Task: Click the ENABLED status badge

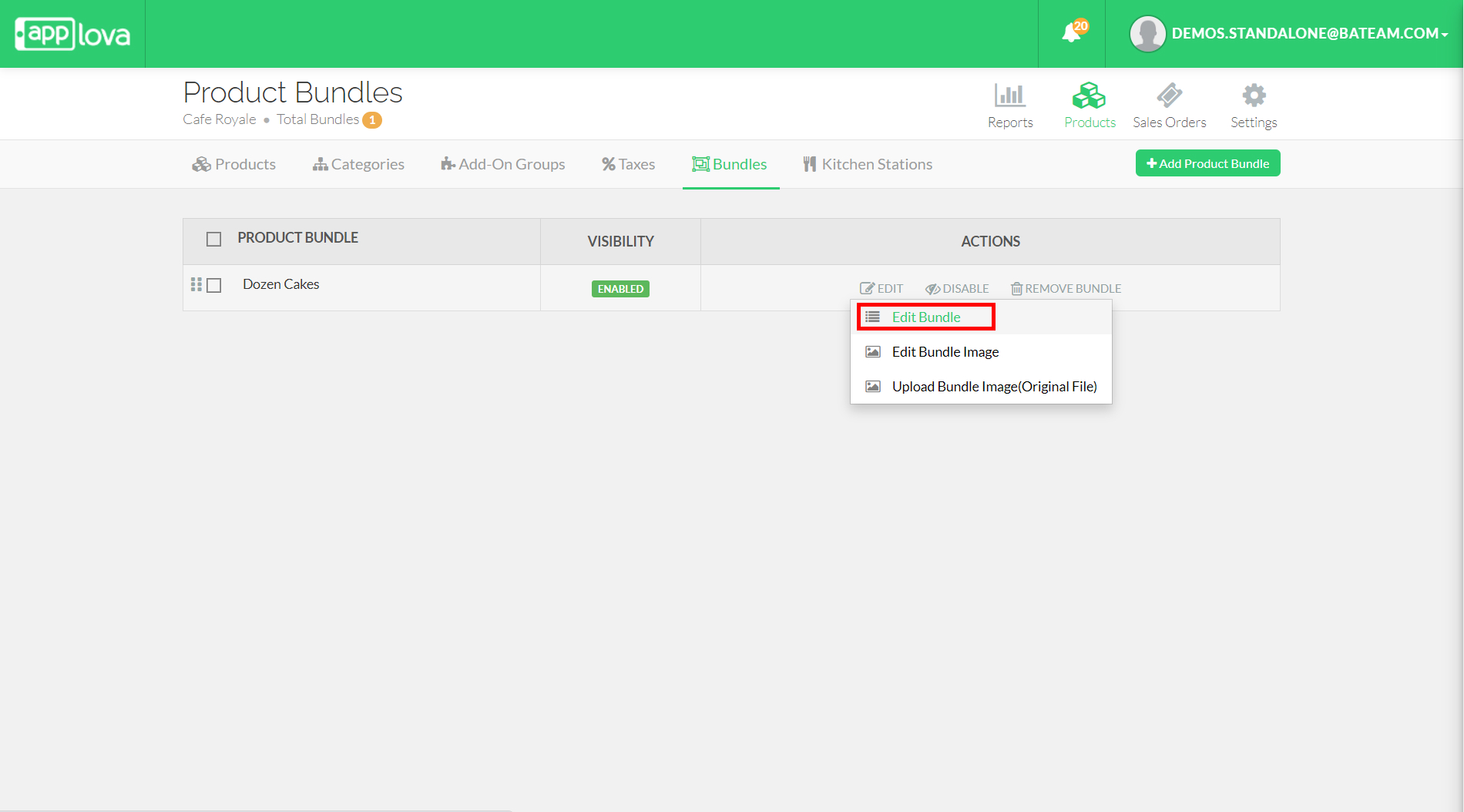Action: click(620, 289)
